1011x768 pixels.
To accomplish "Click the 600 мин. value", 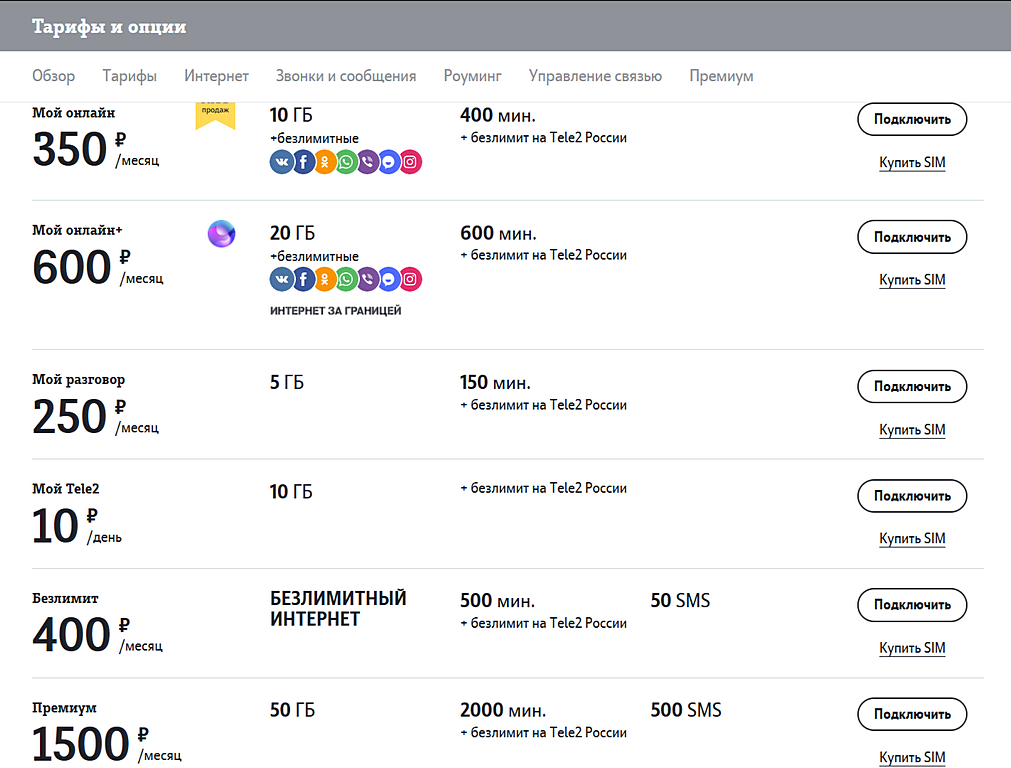I will click(x=498, y=233).
